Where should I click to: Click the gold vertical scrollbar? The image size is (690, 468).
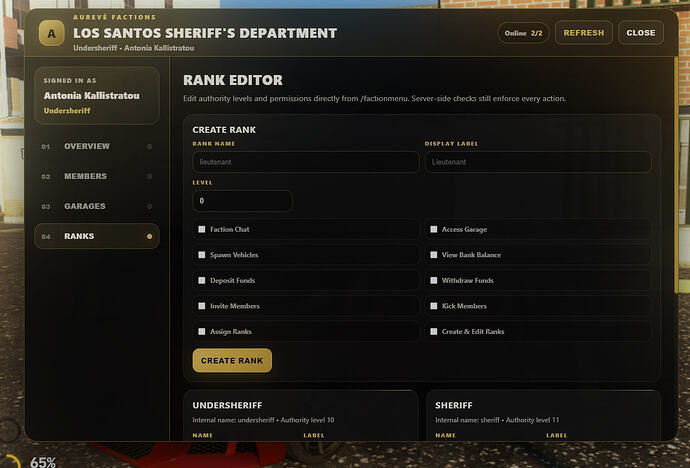pos(676,175)
